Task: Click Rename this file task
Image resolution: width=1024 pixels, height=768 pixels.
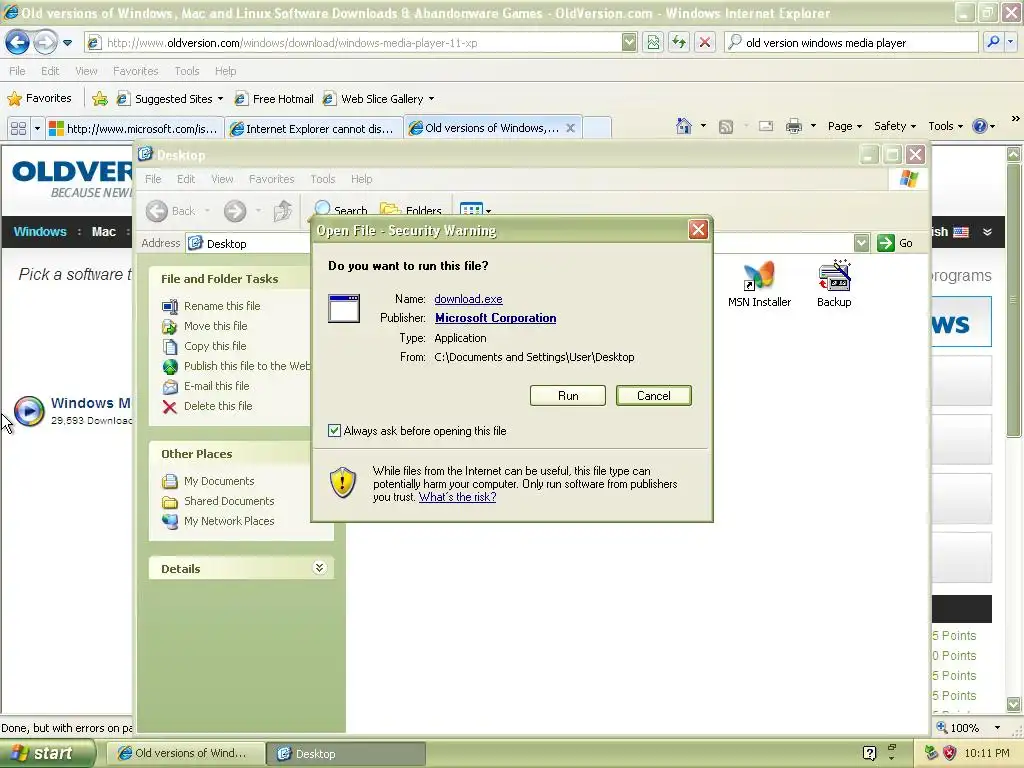Action: tap(222, 306)
